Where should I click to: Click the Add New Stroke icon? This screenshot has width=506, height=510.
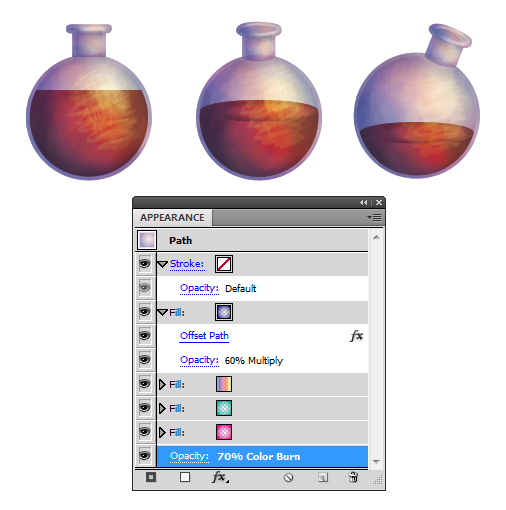(x=151, y=477)
